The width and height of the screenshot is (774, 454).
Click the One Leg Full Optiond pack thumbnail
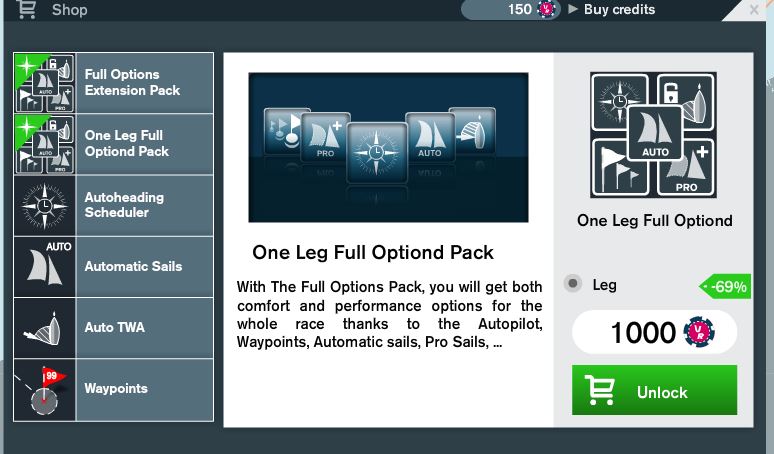tap(653, 135)
